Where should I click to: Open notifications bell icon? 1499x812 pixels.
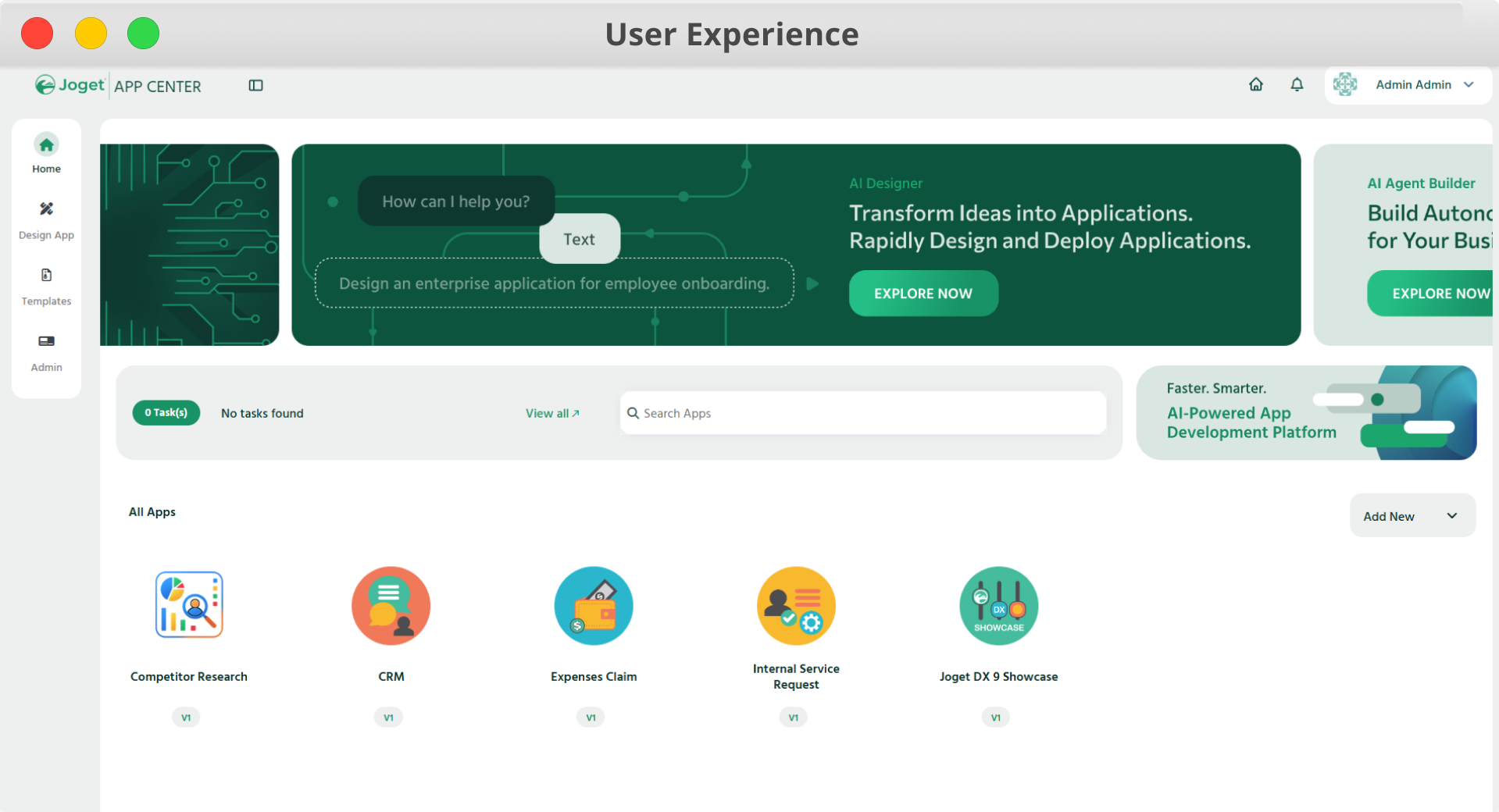tap(1297, 84)
